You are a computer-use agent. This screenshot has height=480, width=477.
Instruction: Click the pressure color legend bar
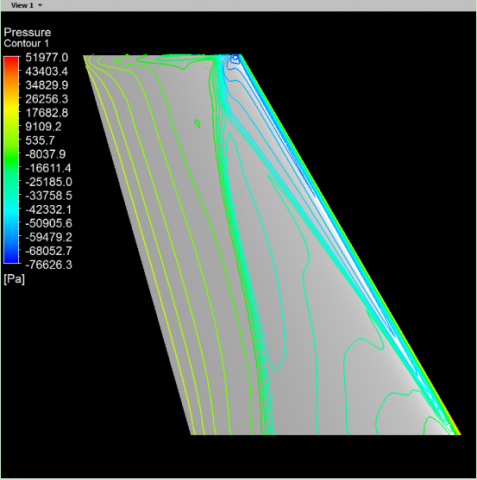coord(11,160)
